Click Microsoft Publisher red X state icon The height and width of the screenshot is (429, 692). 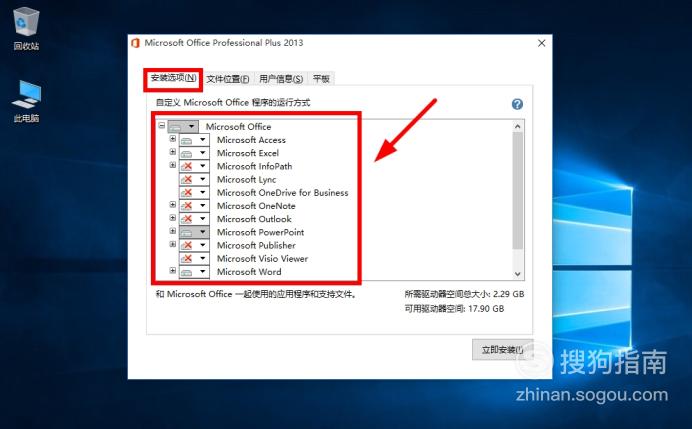tap(187, 245)
